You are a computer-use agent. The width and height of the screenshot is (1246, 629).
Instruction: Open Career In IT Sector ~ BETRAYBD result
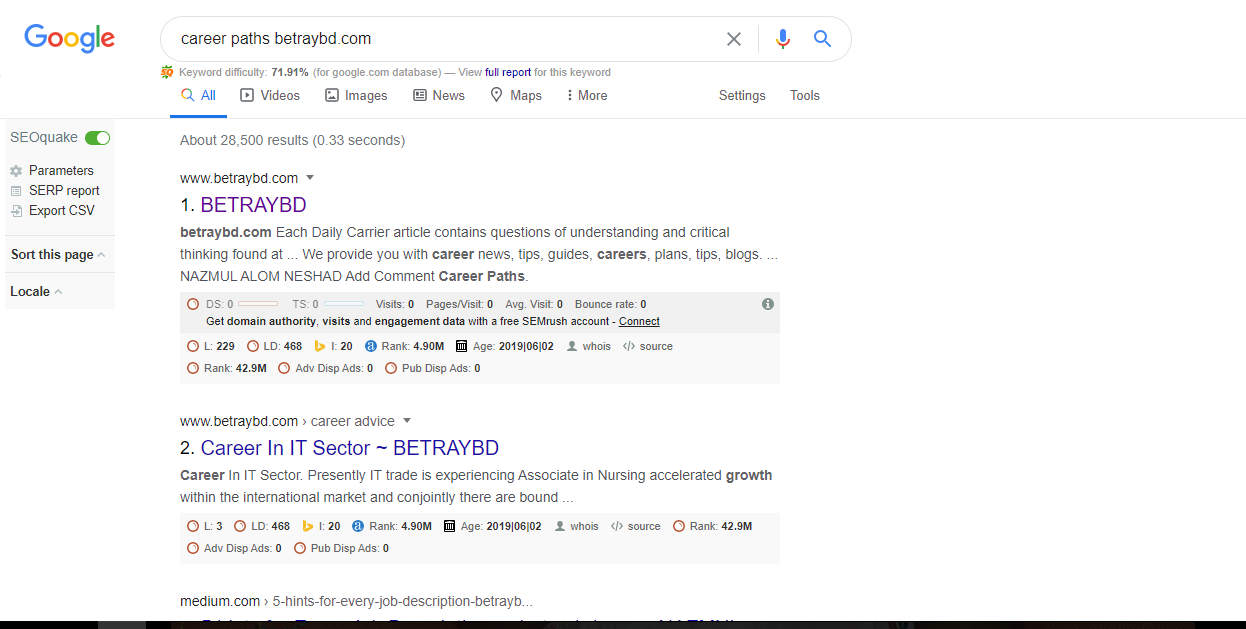coord(350,448)
